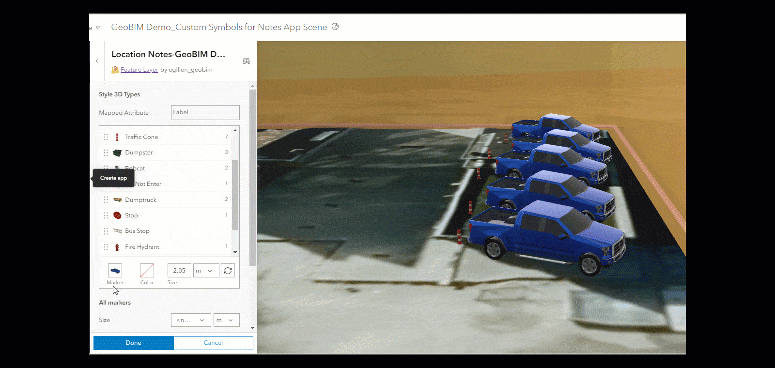Click the style panel scrollbar thumb

click(x=253, y=178)
